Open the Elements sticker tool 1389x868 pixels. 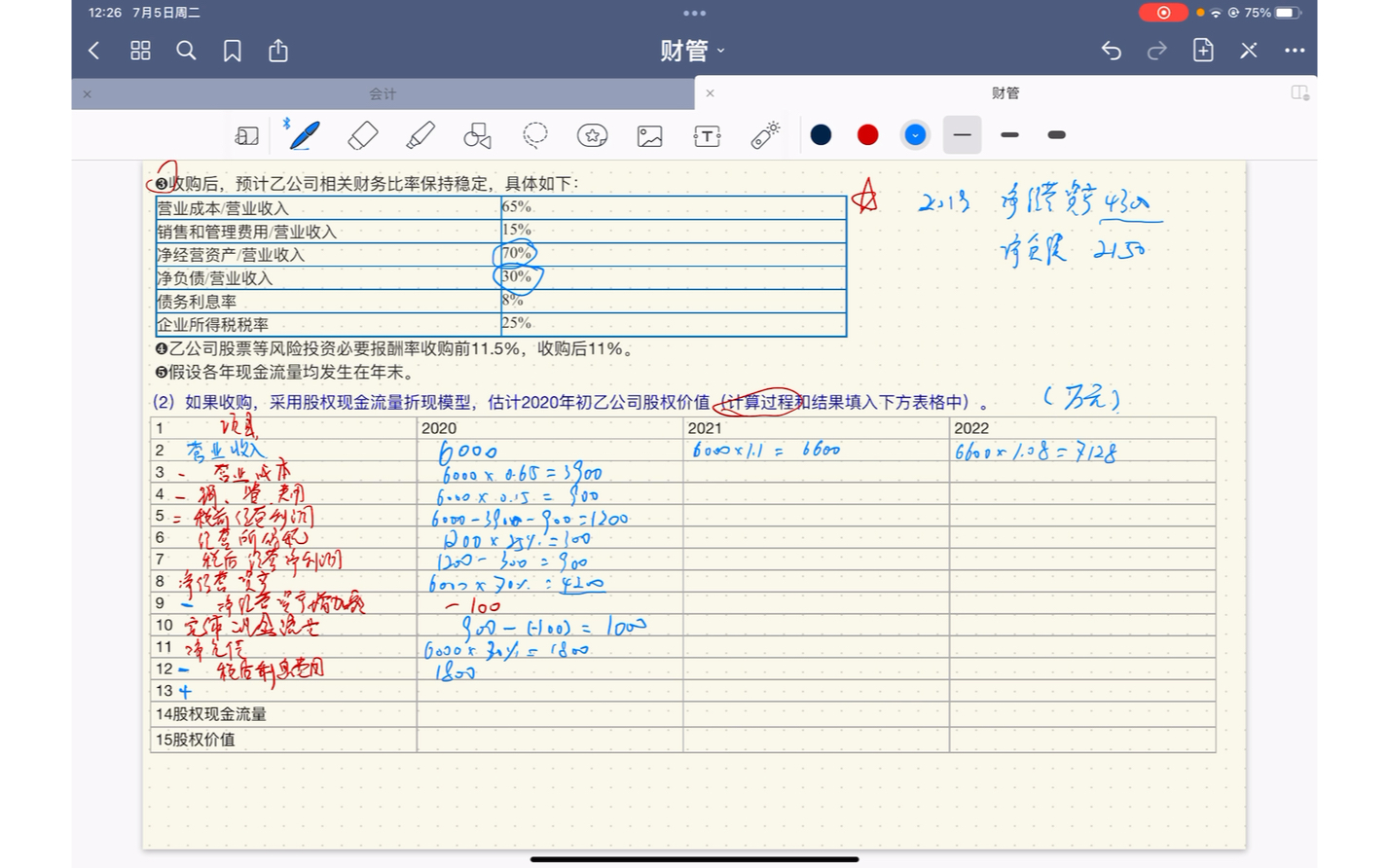pyautogui.click(x=592, y=135)
